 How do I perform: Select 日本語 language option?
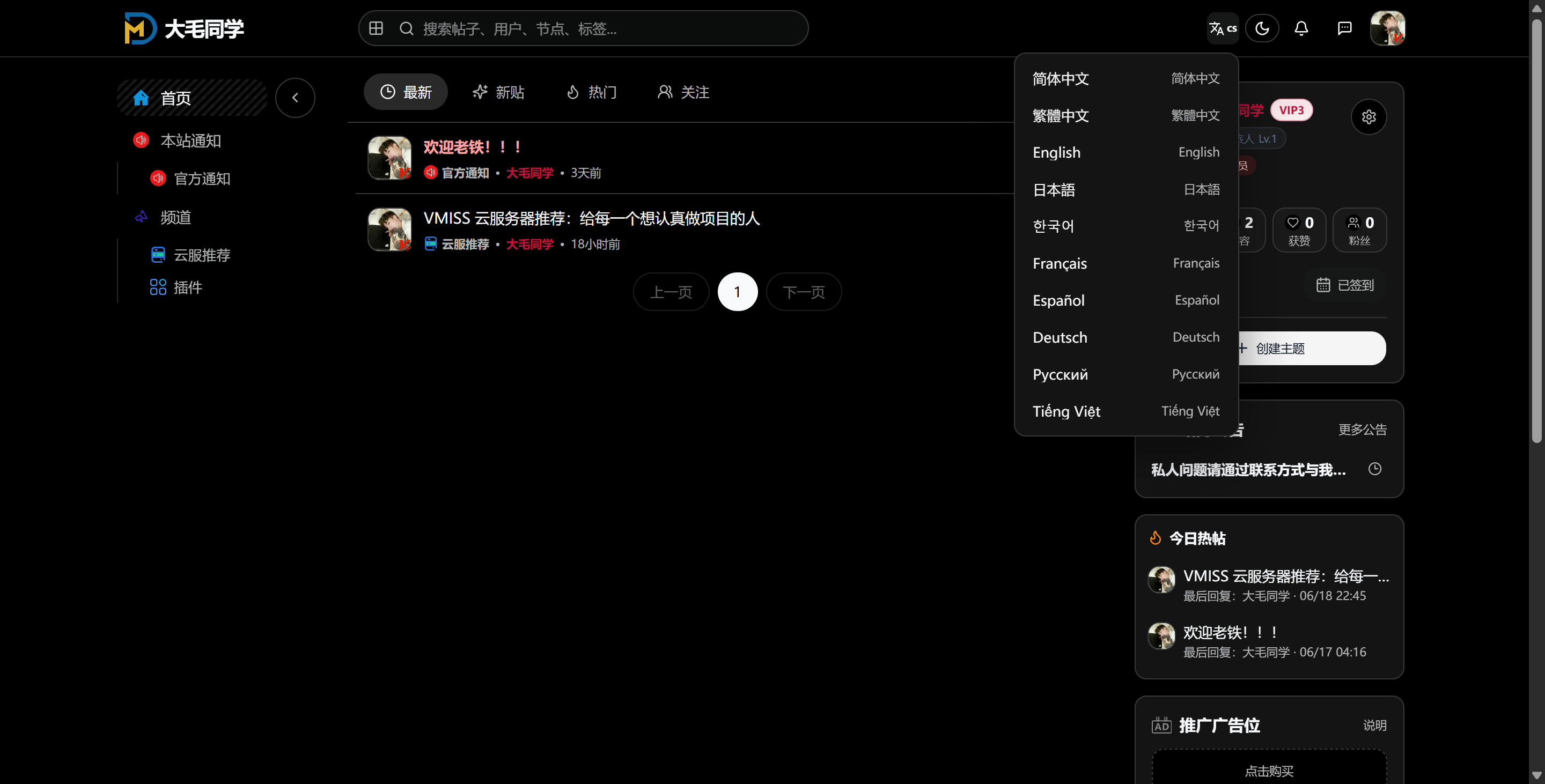pos(1126,189)
